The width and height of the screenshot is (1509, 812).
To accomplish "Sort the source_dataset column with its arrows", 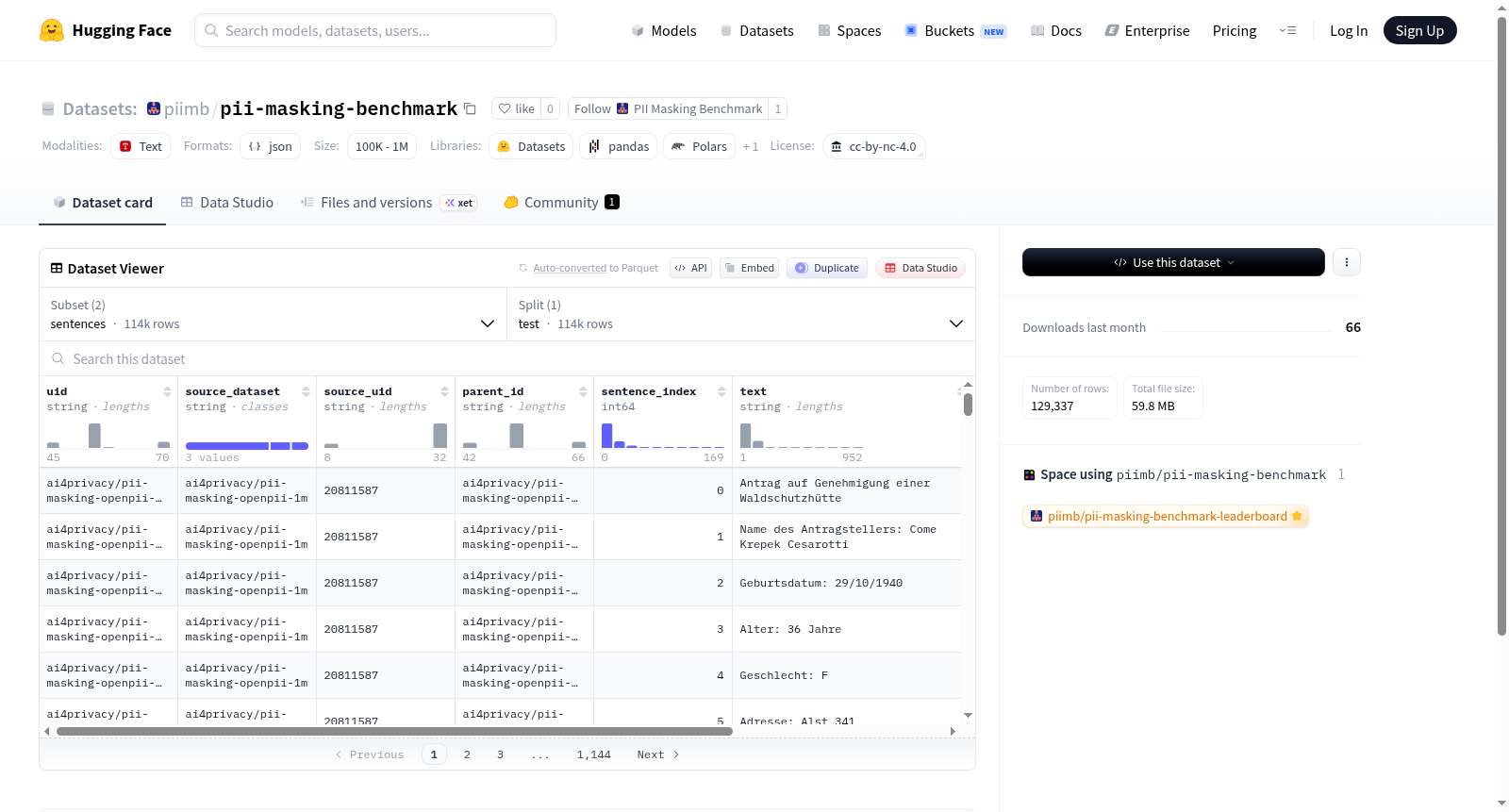I will tap(306, 391).
